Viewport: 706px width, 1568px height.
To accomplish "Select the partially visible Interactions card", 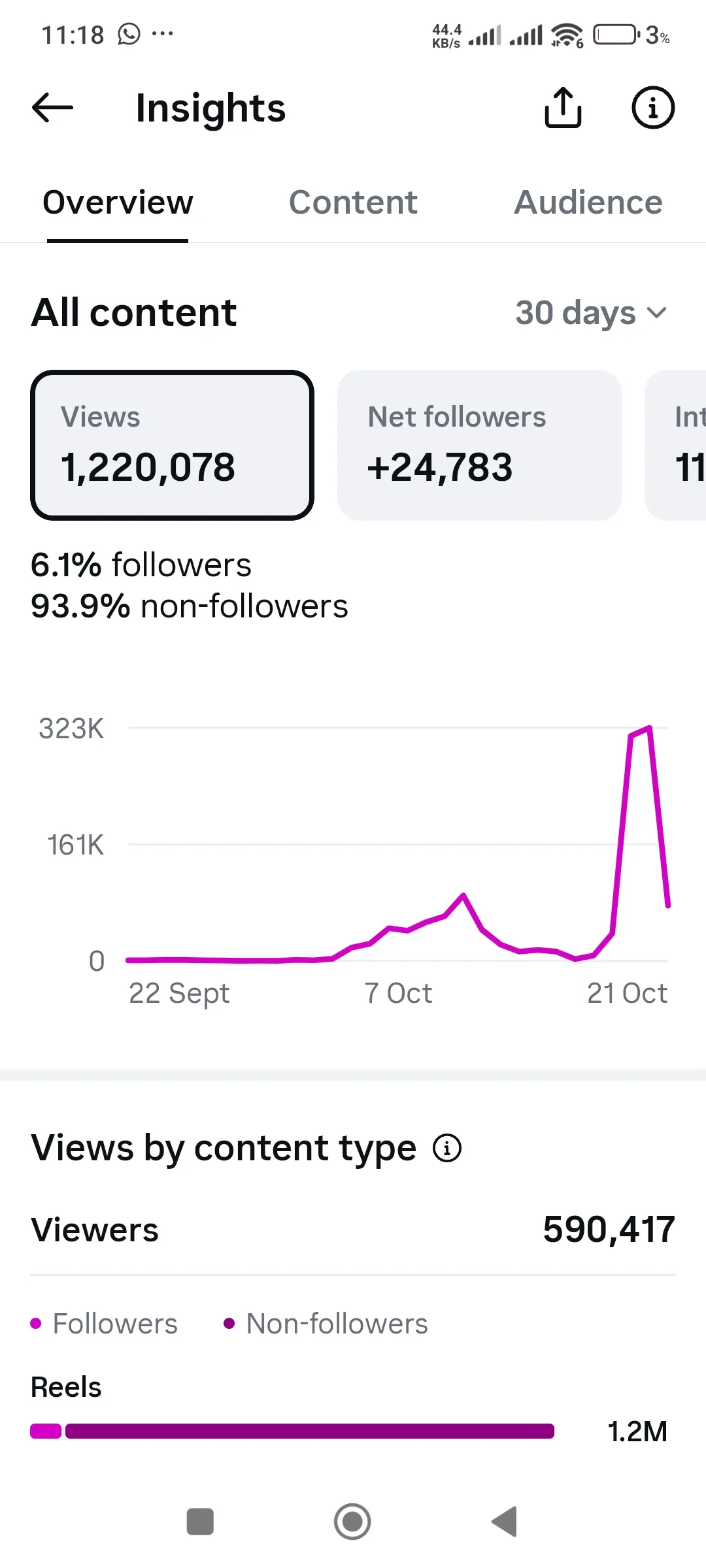I will pos(675,445).
